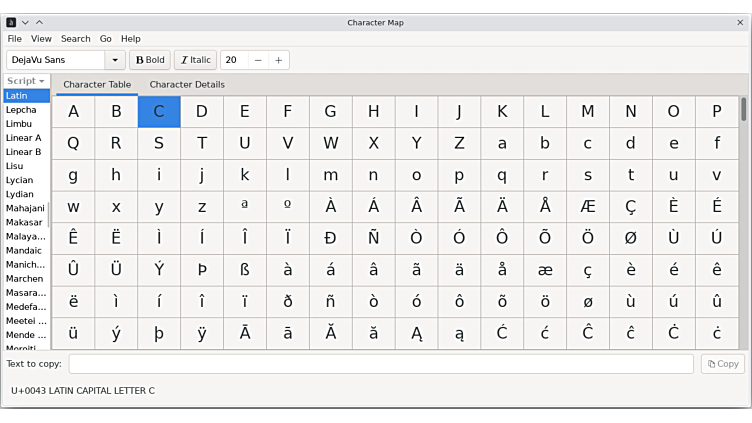Open the File menu

[x=15, y=39]
